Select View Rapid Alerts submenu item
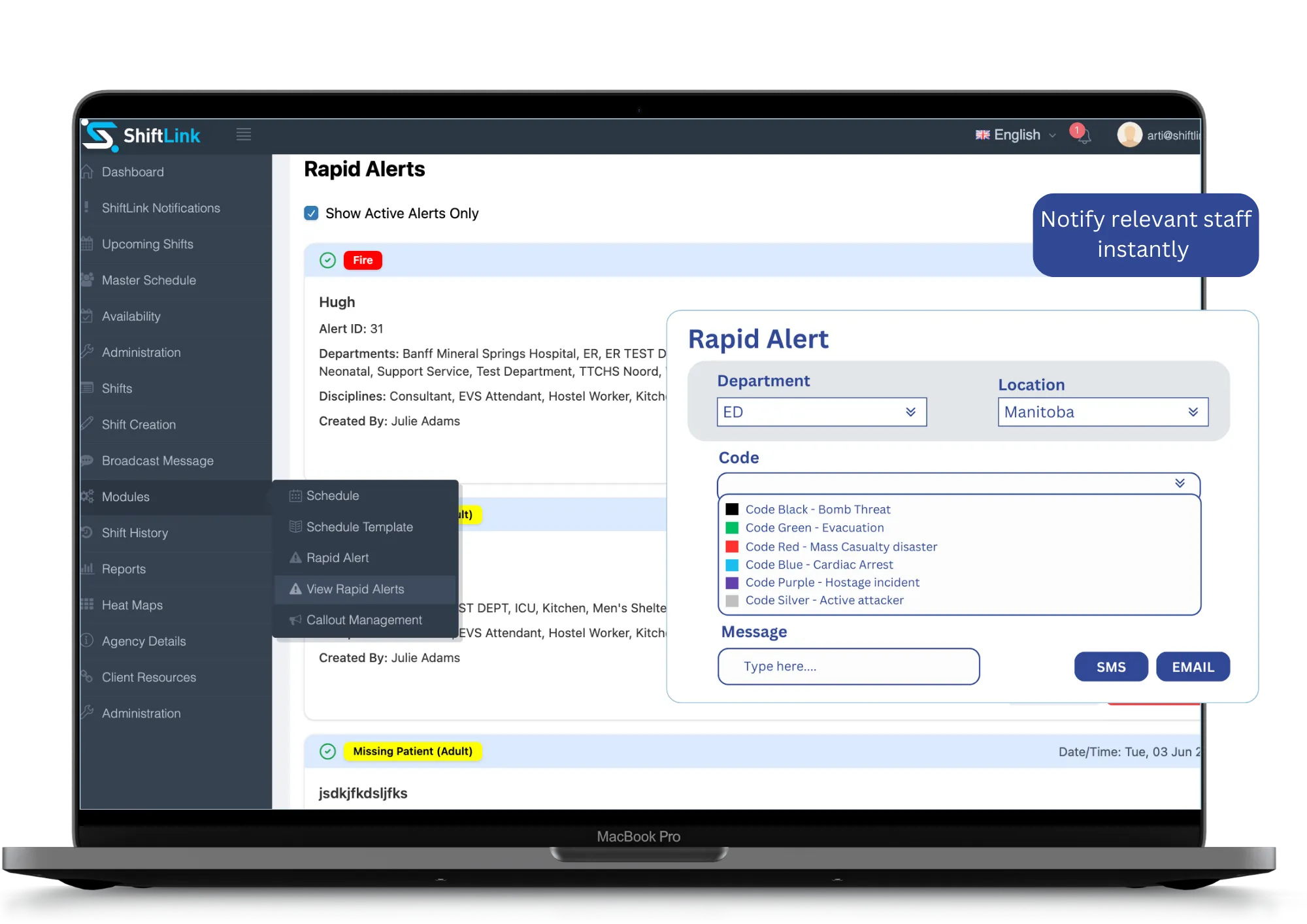The height and width of the screenshot is (924, 1307). [355, 589]
